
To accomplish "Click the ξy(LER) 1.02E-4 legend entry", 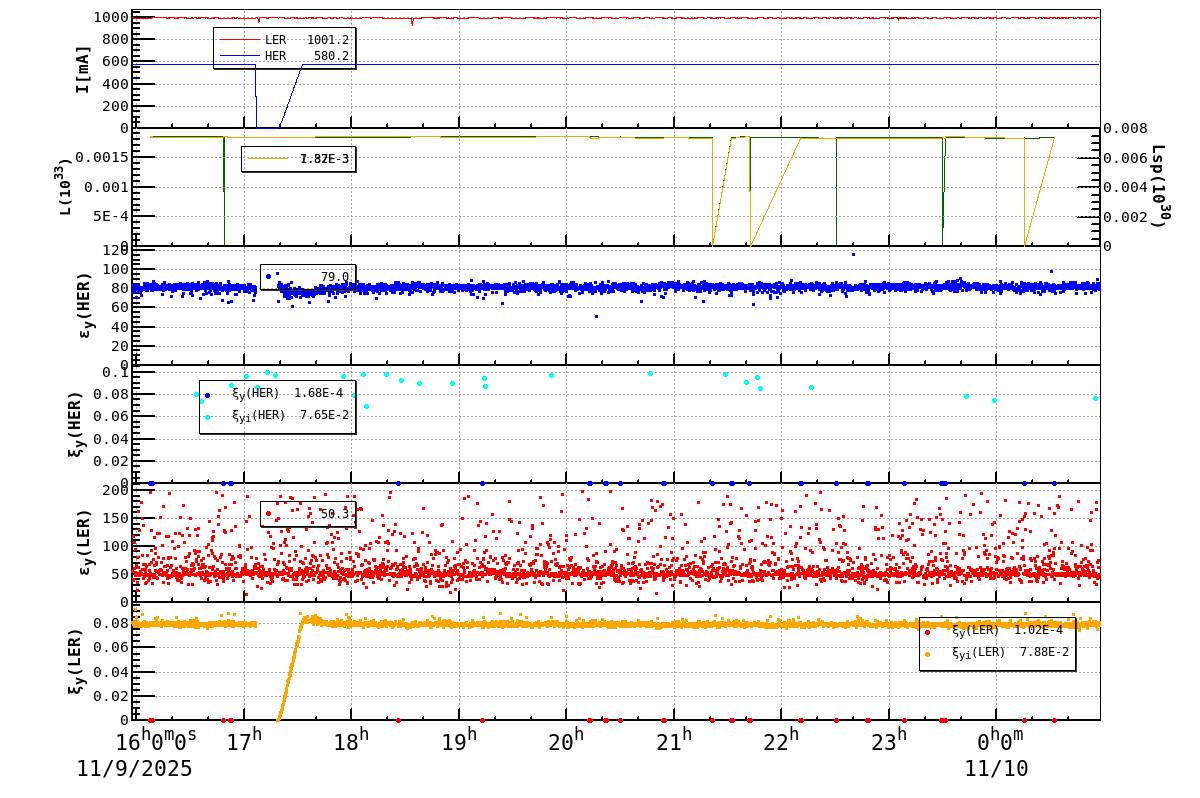I will click(996, 630).
